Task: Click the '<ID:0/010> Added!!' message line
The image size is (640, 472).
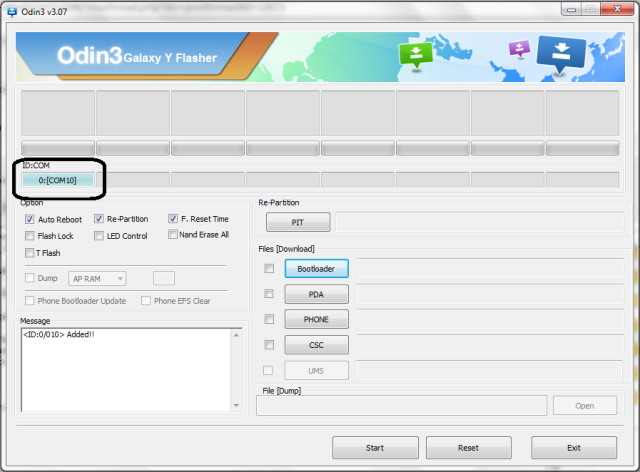Action: click(x=59, y=334)
